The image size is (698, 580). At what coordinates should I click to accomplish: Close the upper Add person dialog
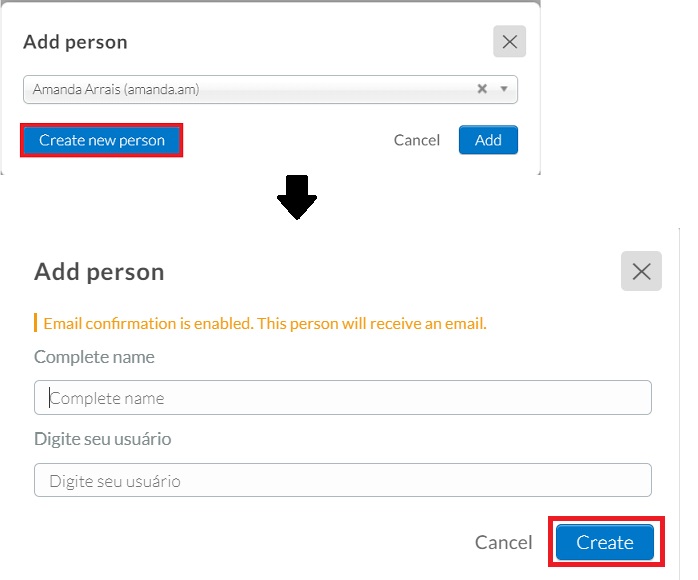[x=509, y=41]
